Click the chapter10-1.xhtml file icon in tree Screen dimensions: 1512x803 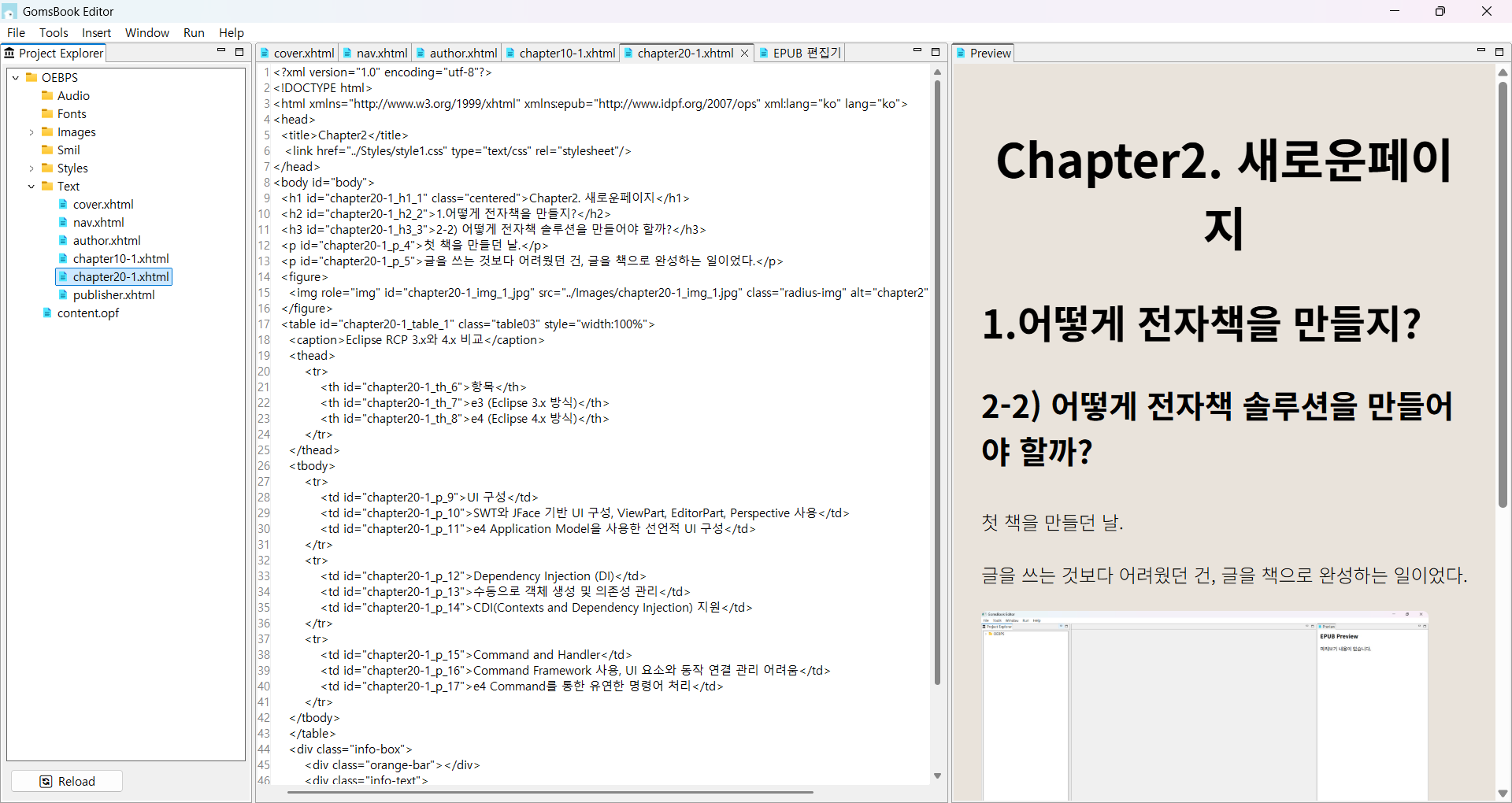pyautogui.click(x=63, y=258)
